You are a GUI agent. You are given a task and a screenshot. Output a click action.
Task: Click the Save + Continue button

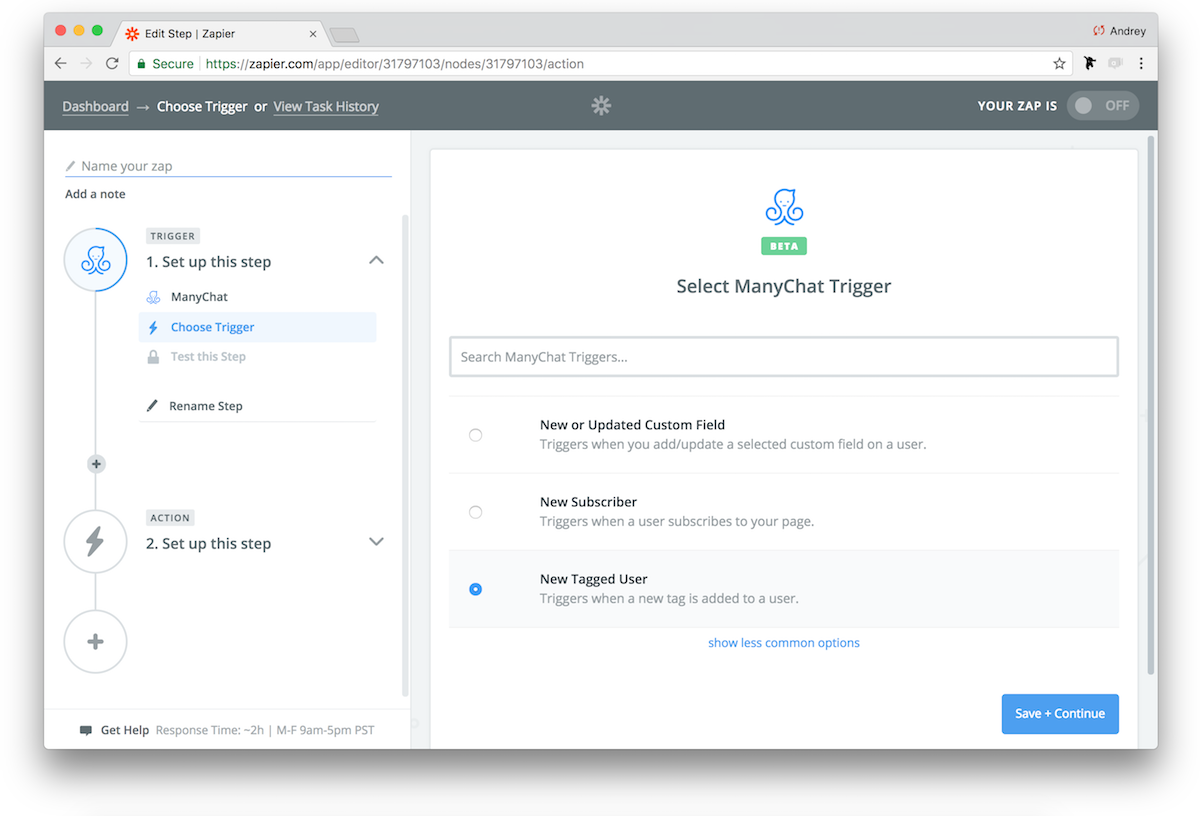tap(1060, 714)
